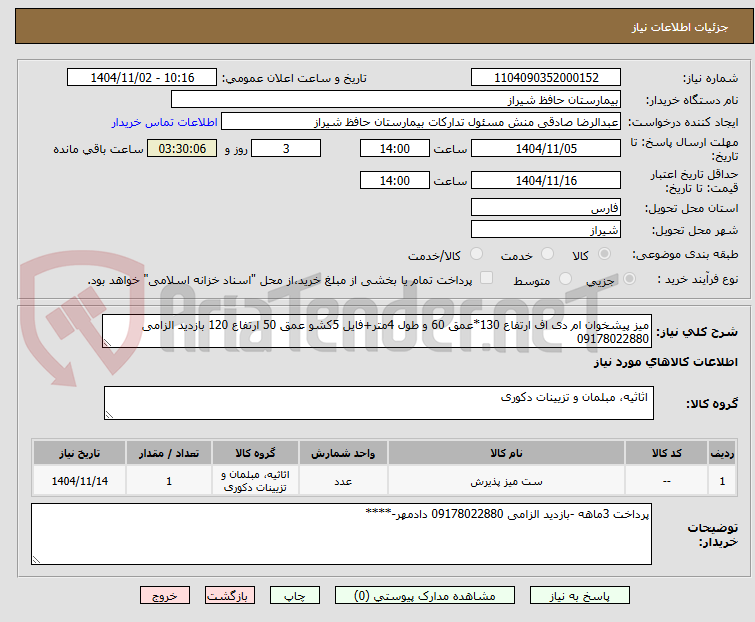755x622 pixels.
Task: Click the 'نام کالا' column header
Action: point(507,453)
